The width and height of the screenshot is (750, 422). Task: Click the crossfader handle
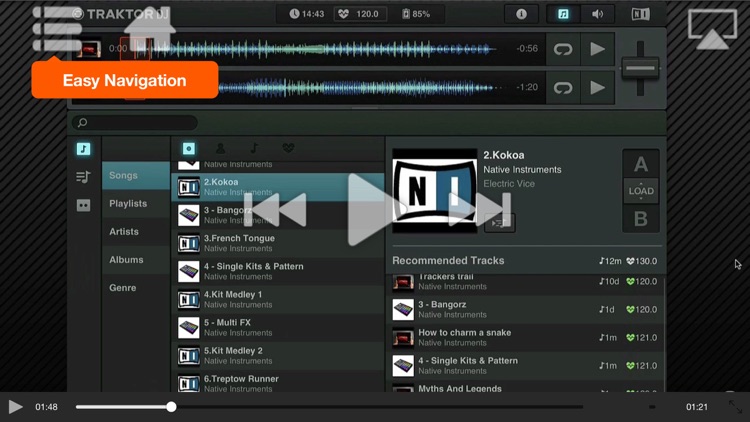pos(640,68)
